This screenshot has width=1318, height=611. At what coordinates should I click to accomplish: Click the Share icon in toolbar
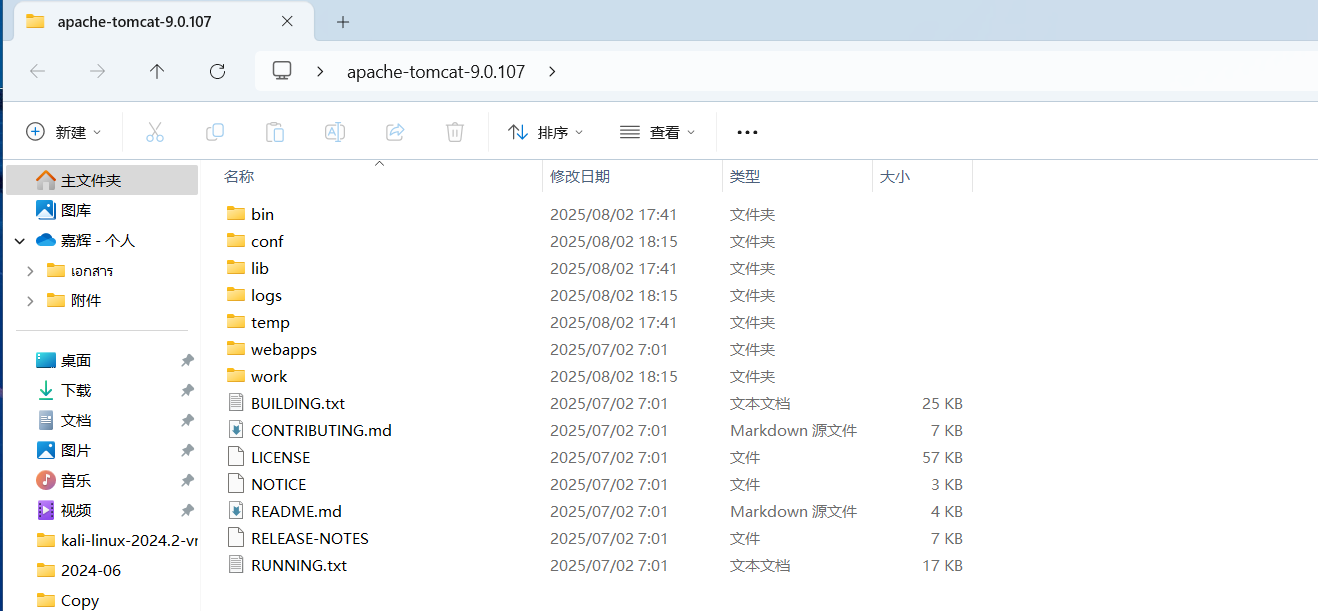pyautogui.click(x=395, y=132)
